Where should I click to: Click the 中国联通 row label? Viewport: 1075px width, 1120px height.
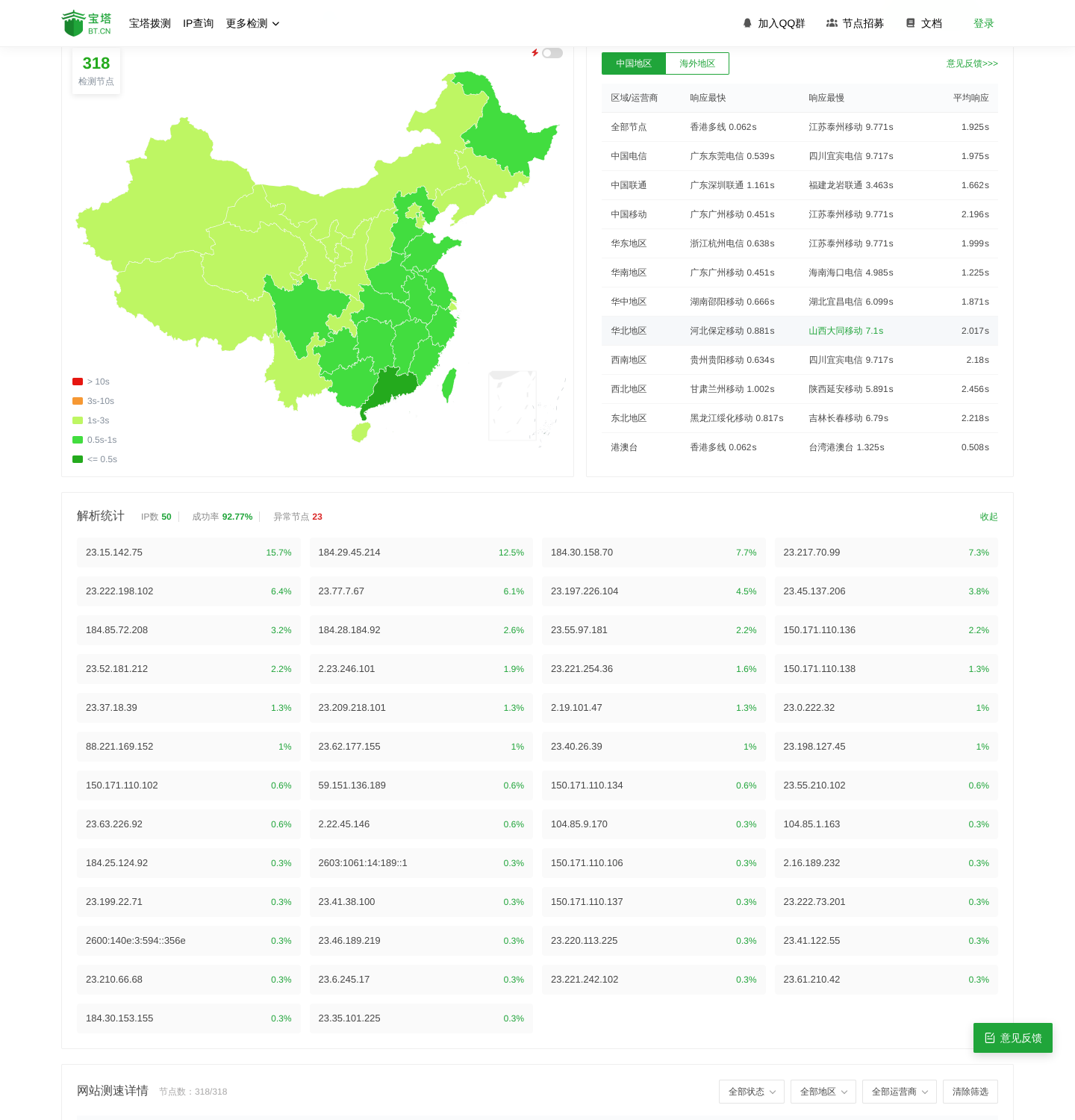[x=629, y=185]
